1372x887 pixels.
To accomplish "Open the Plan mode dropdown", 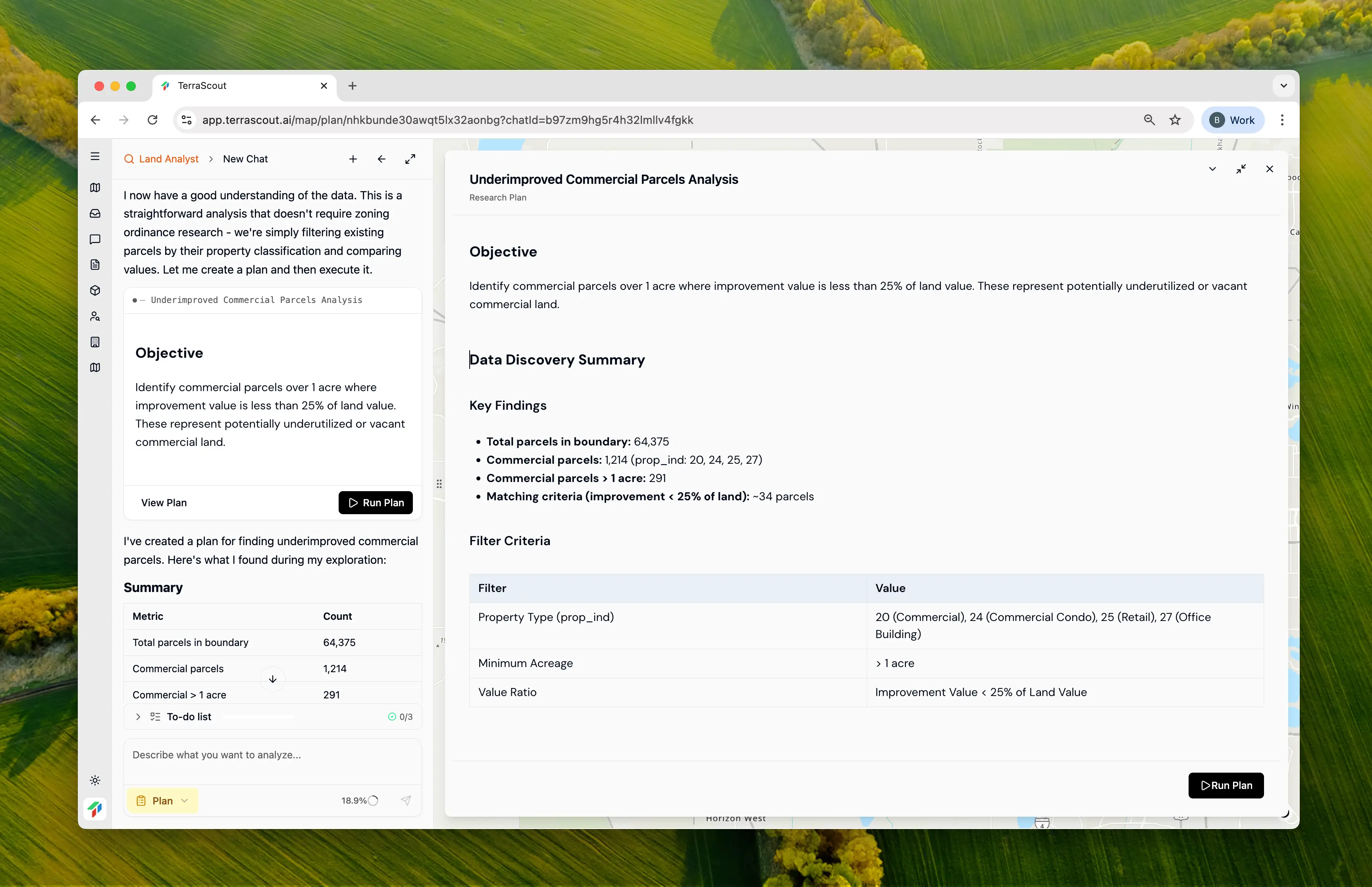I will click(x=163, y=800).
